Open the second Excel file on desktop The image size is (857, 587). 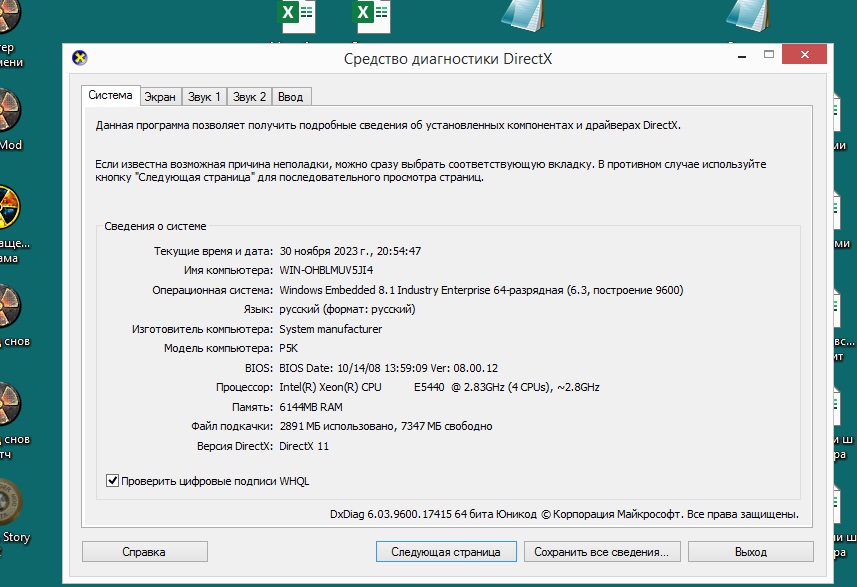[371, 16]
